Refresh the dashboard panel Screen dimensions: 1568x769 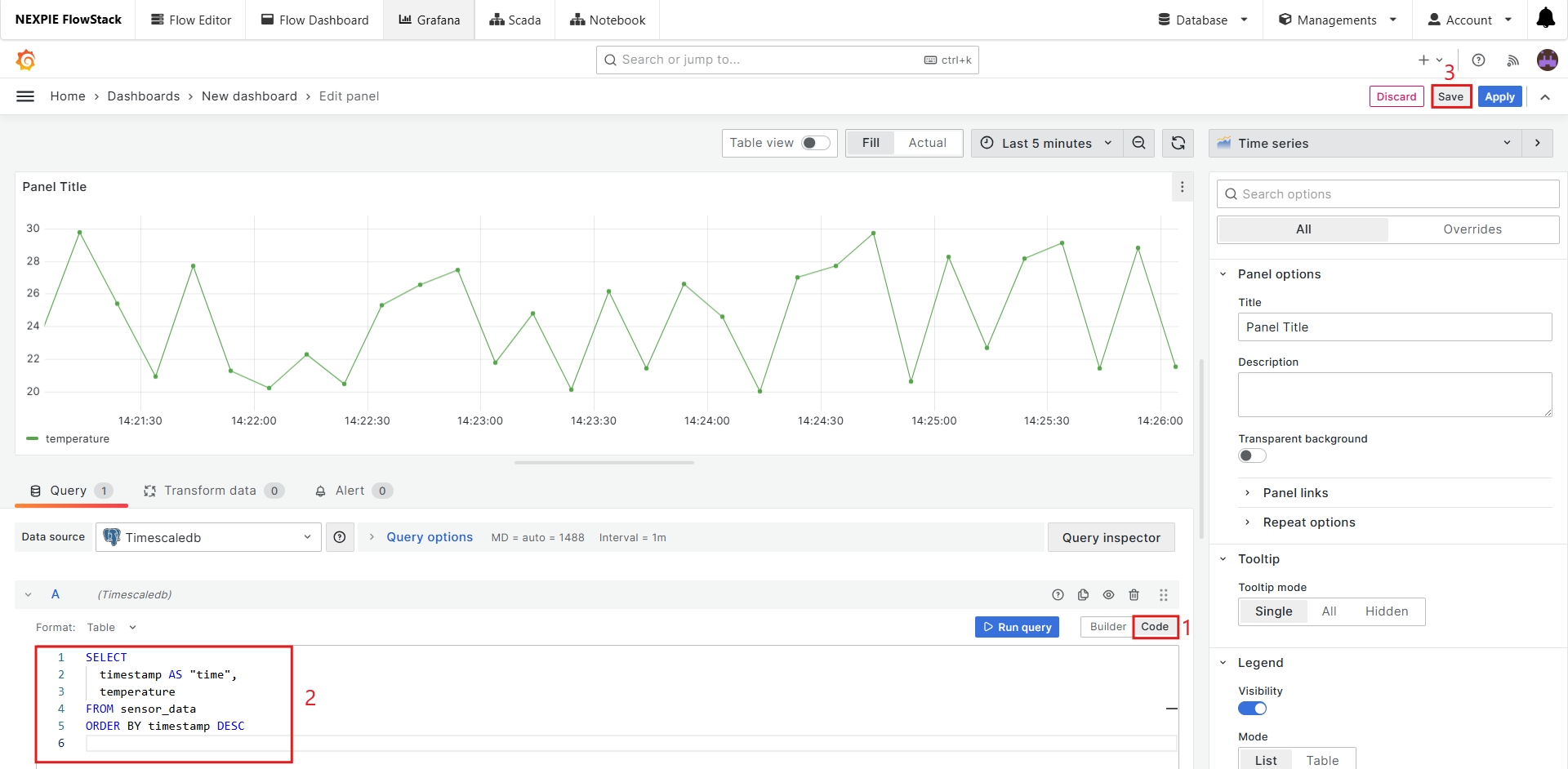1178,143
